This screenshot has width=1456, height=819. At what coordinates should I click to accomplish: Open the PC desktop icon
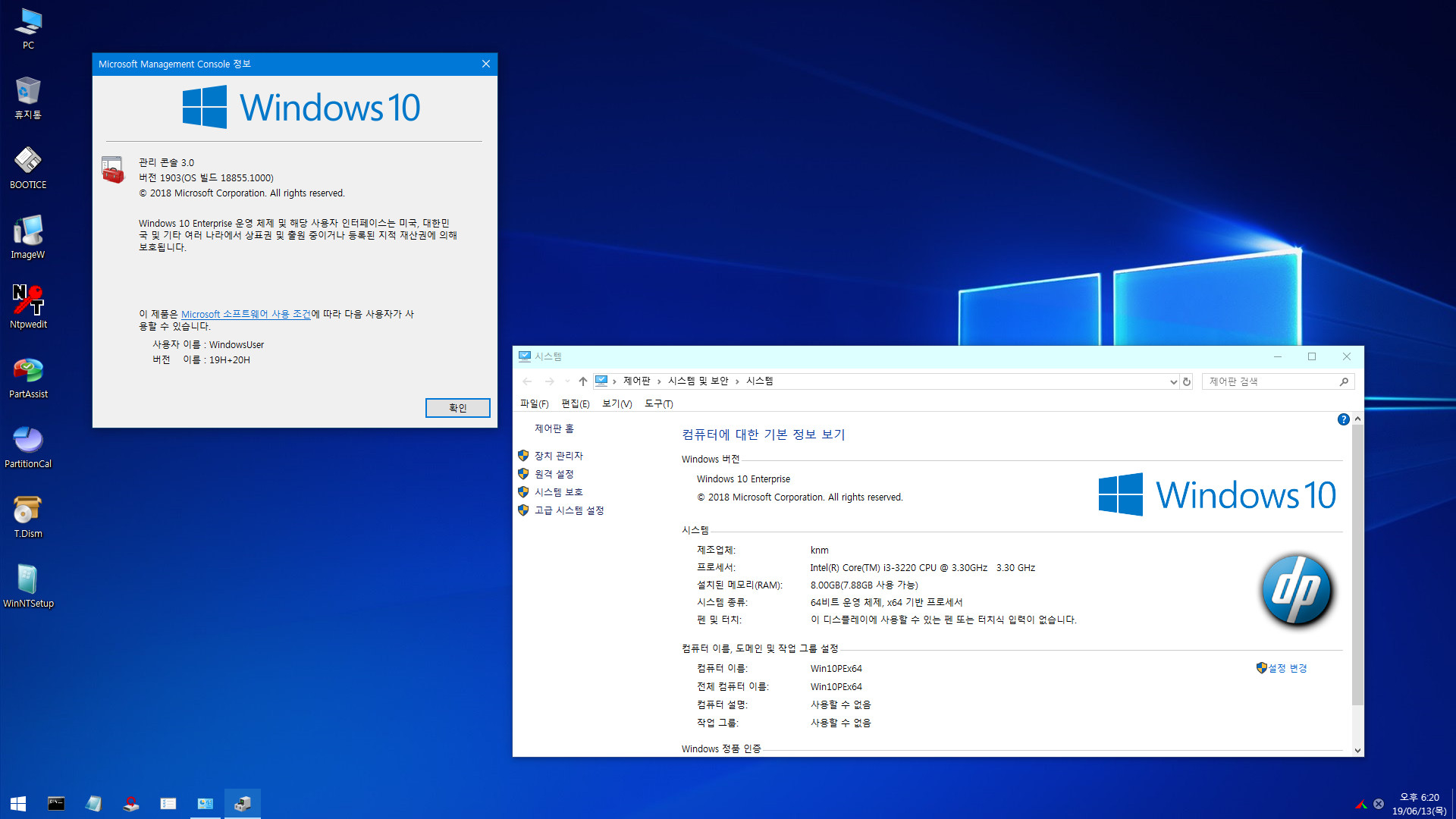[x=28, y=29]
